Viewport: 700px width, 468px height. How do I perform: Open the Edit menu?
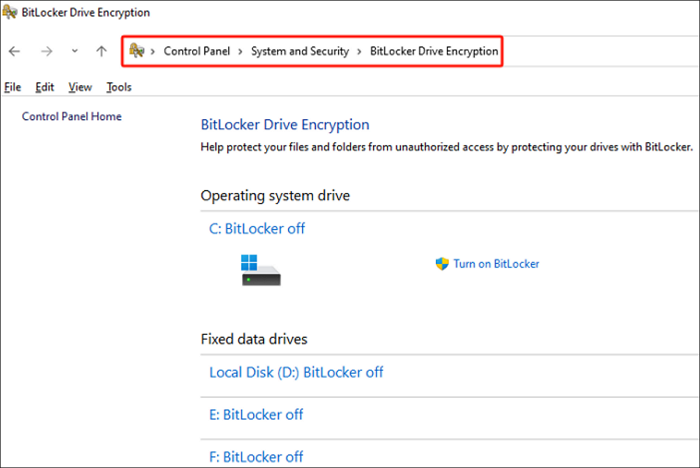45,87
